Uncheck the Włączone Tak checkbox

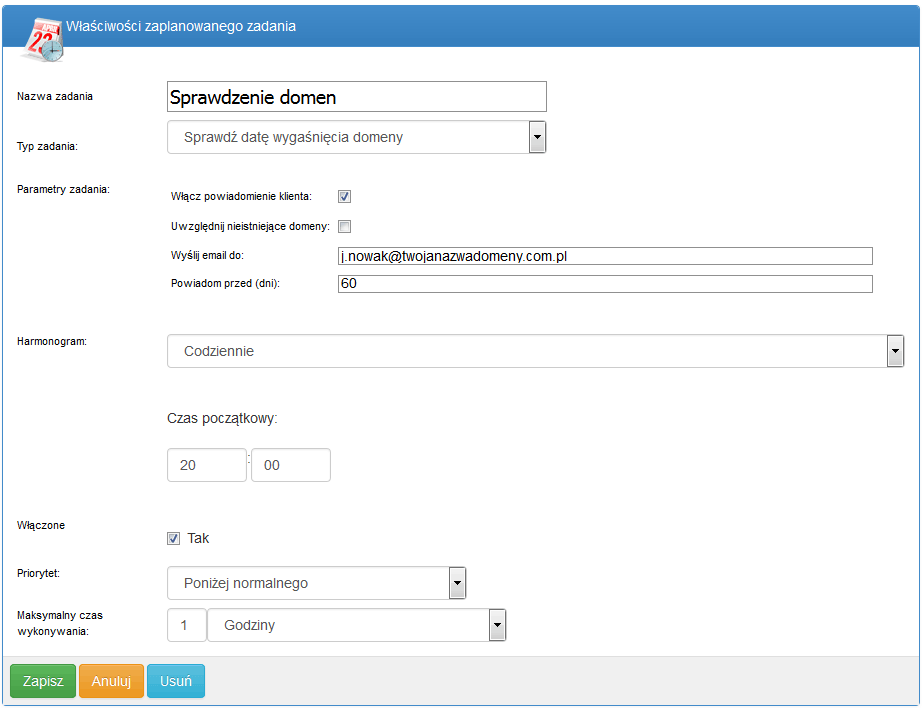(173, 538)
